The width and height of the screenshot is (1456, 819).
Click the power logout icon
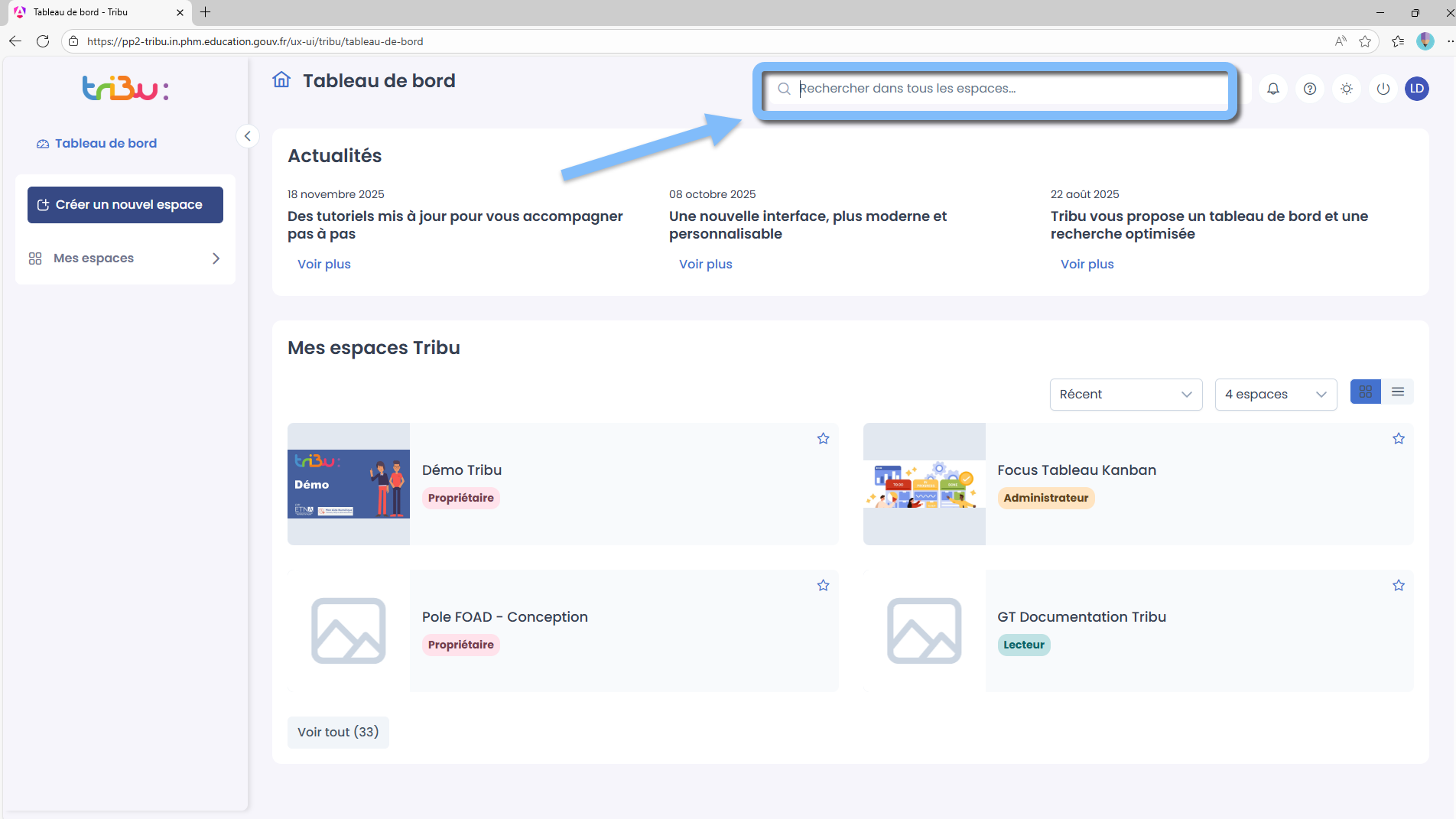click(1383, 89)
